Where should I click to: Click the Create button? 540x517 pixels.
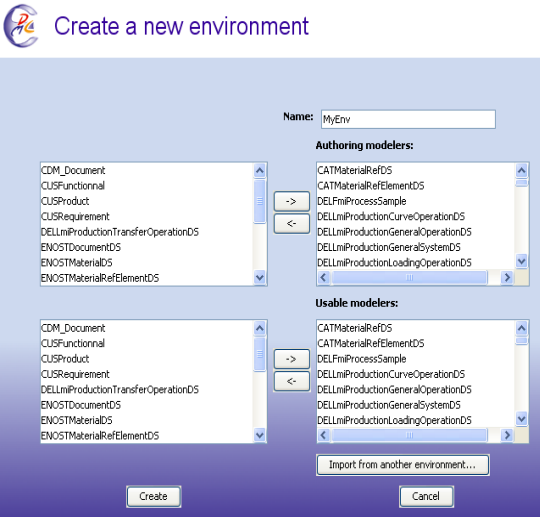pos(154,496)
